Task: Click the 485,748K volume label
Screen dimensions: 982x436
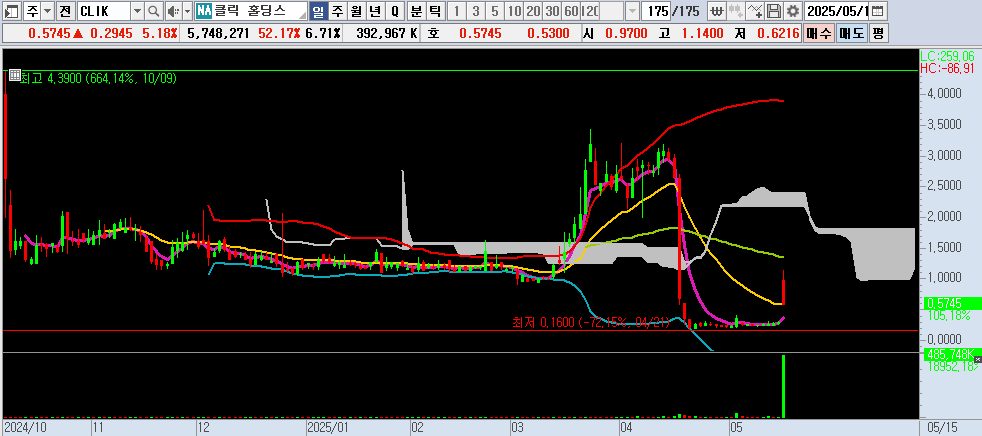Action: coord(949,353)
